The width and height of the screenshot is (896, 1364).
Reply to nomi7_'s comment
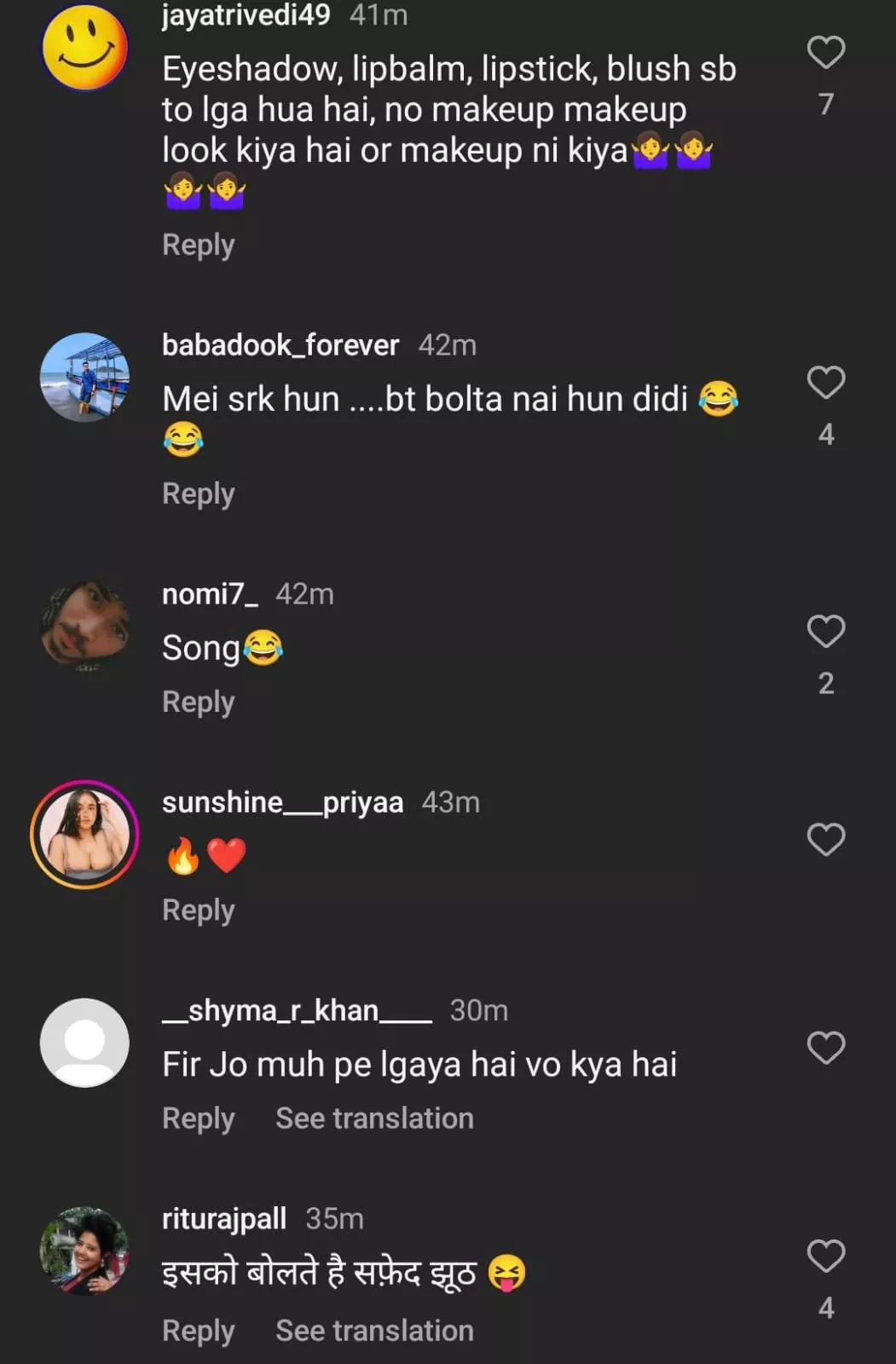click(x=198, y=702)
